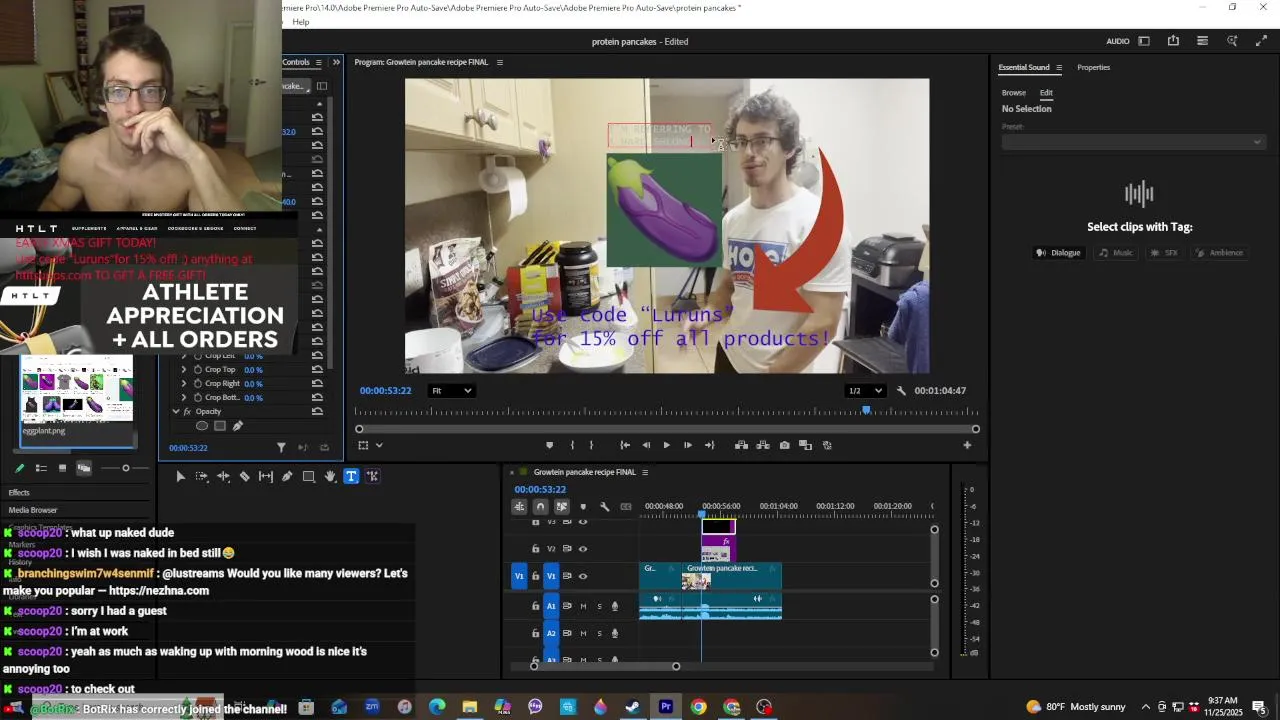Step forward one frame

(x=688, y=445)
